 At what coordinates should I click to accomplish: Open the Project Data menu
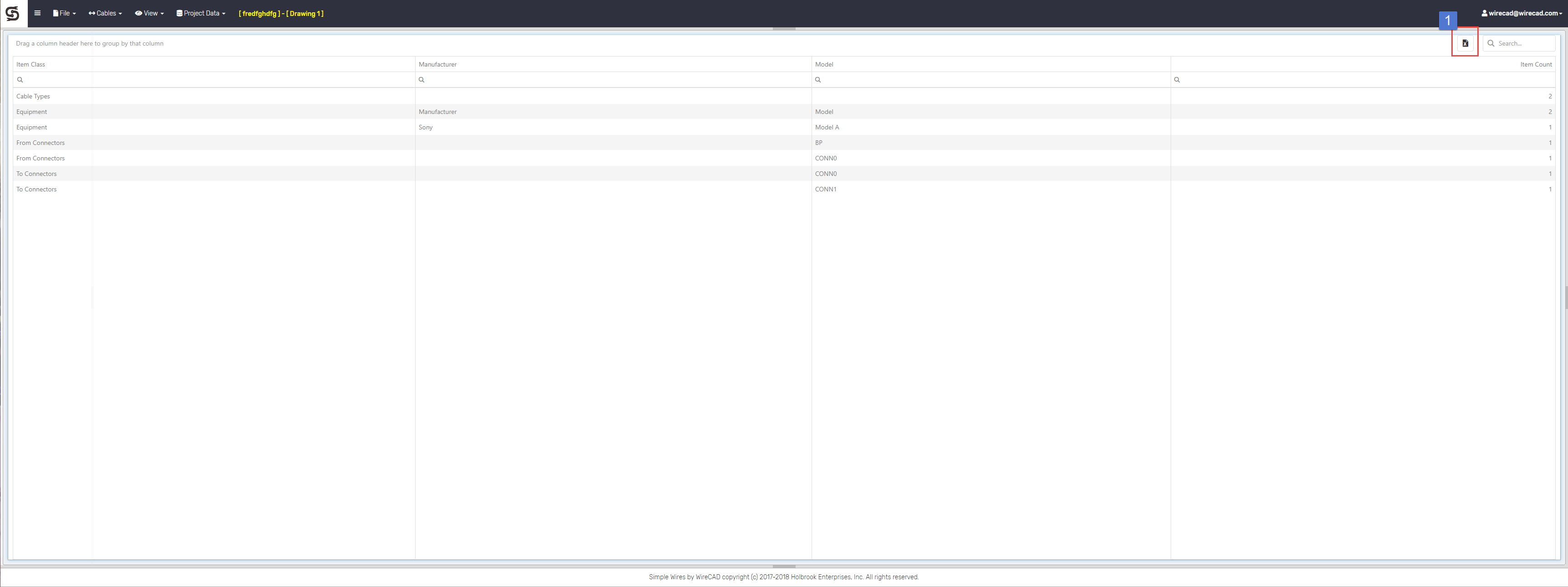(x=201, y=13)
